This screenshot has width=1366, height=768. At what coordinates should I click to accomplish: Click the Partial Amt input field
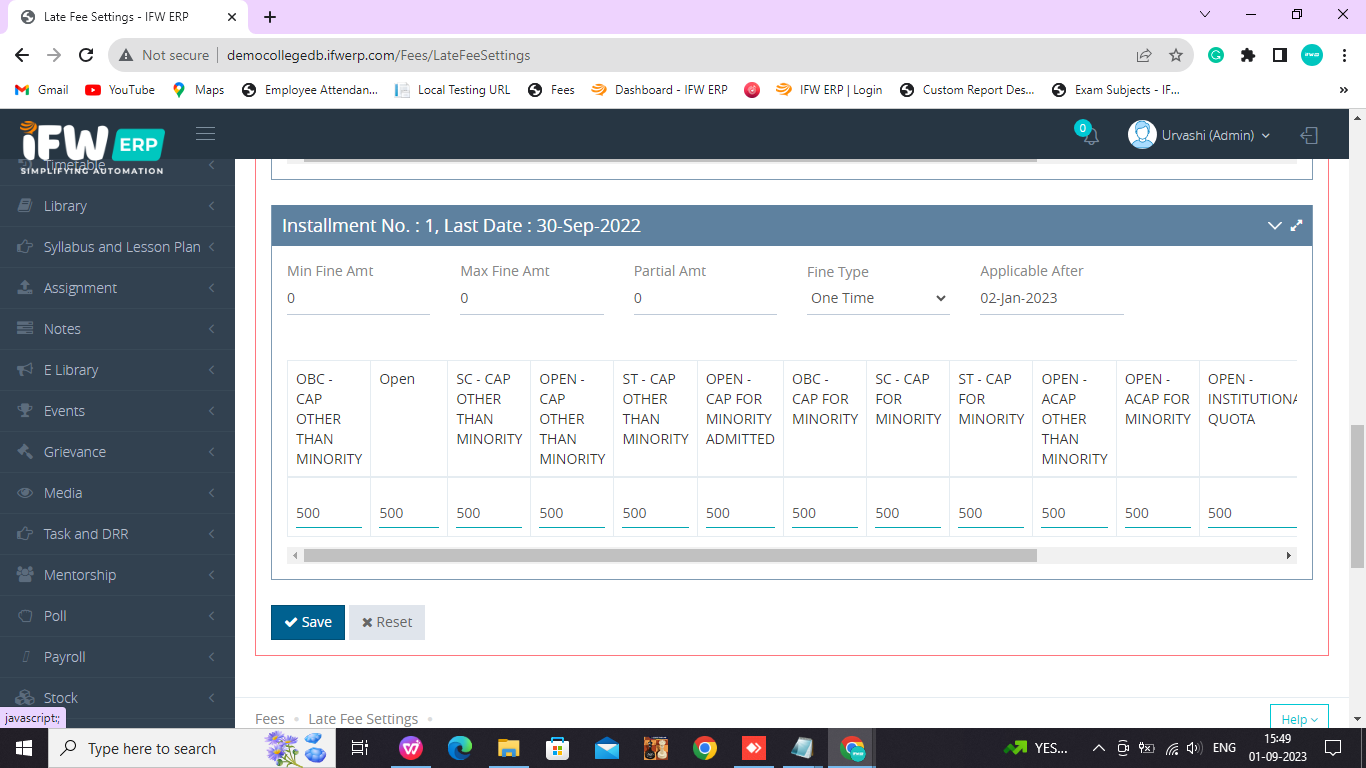click(x=705, y=298)
